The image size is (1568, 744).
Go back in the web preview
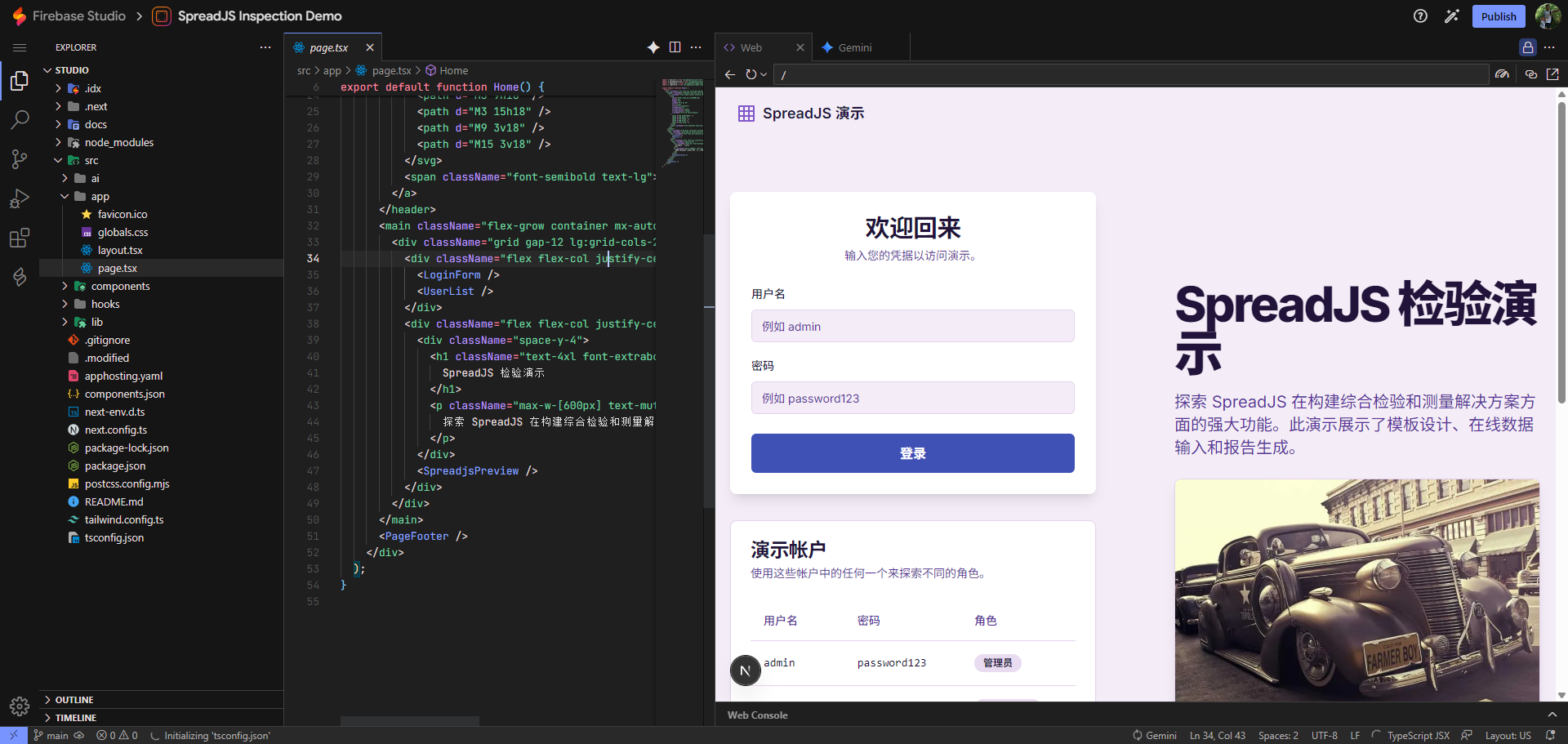730,74
